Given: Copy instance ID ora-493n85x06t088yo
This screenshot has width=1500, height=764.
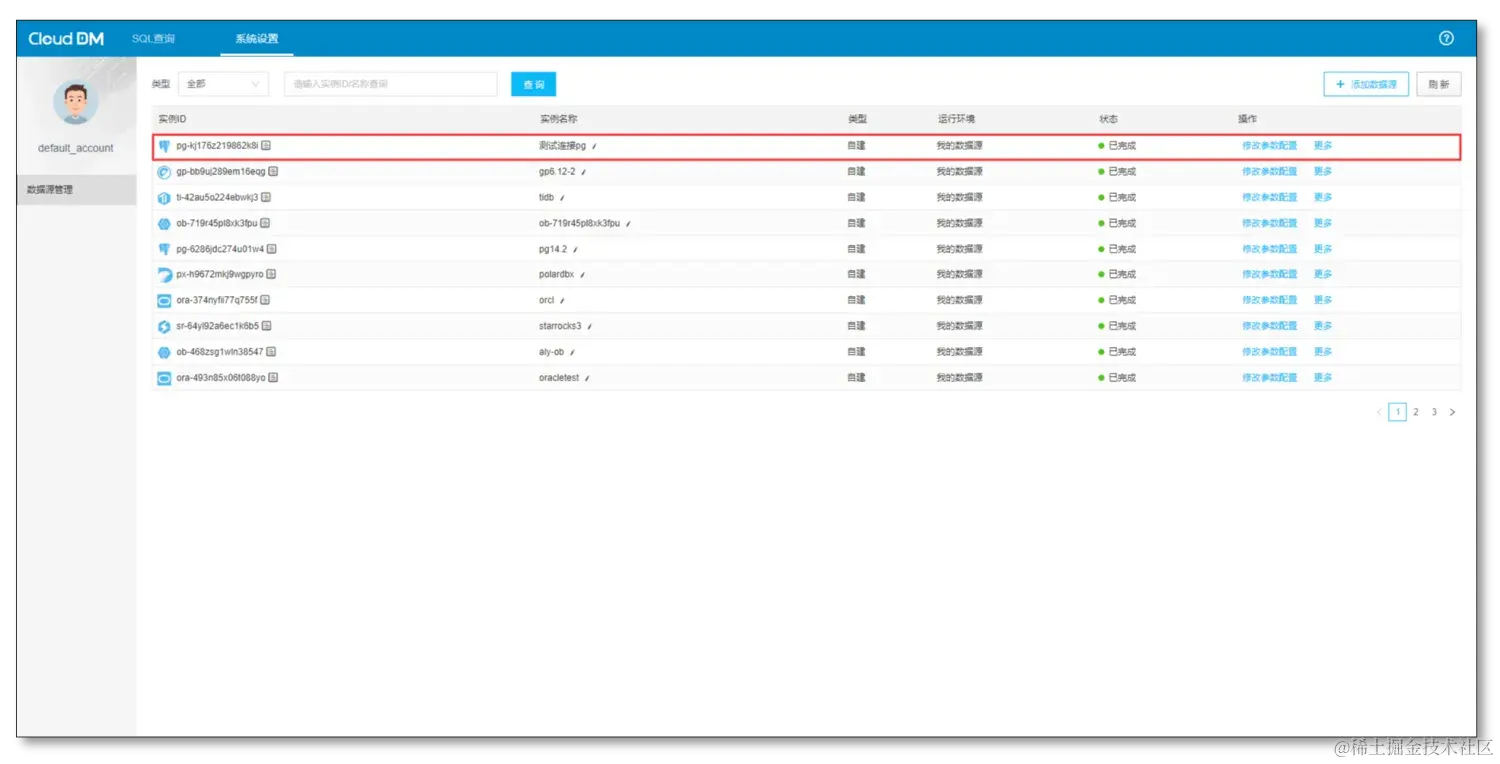Looking at the screenshot, I should (x=273, y=378).
